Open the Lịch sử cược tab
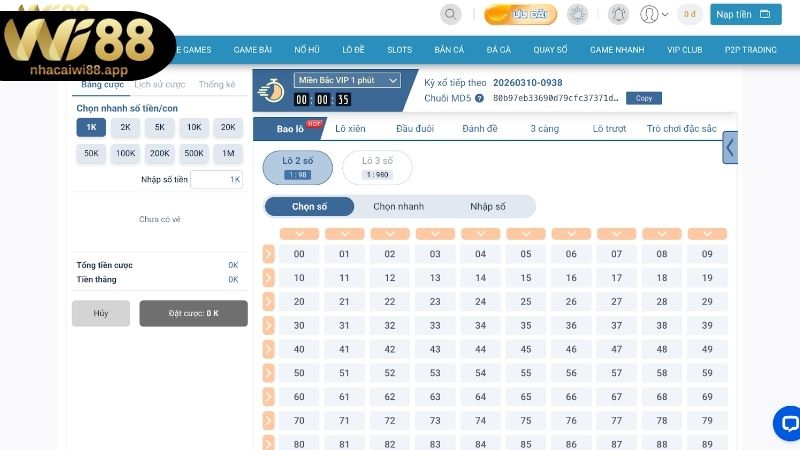This screenshot has width=800, height=450. tap(160, 84)
